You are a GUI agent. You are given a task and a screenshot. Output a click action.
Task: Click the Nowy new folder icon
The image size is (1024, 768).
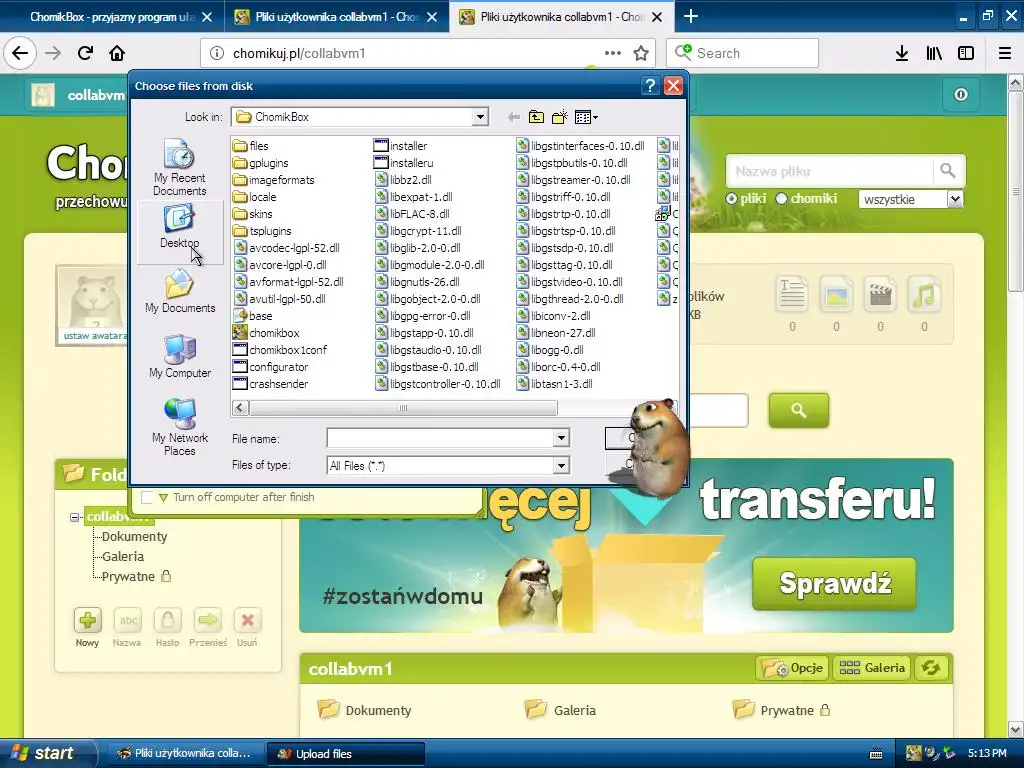[88, 620]
